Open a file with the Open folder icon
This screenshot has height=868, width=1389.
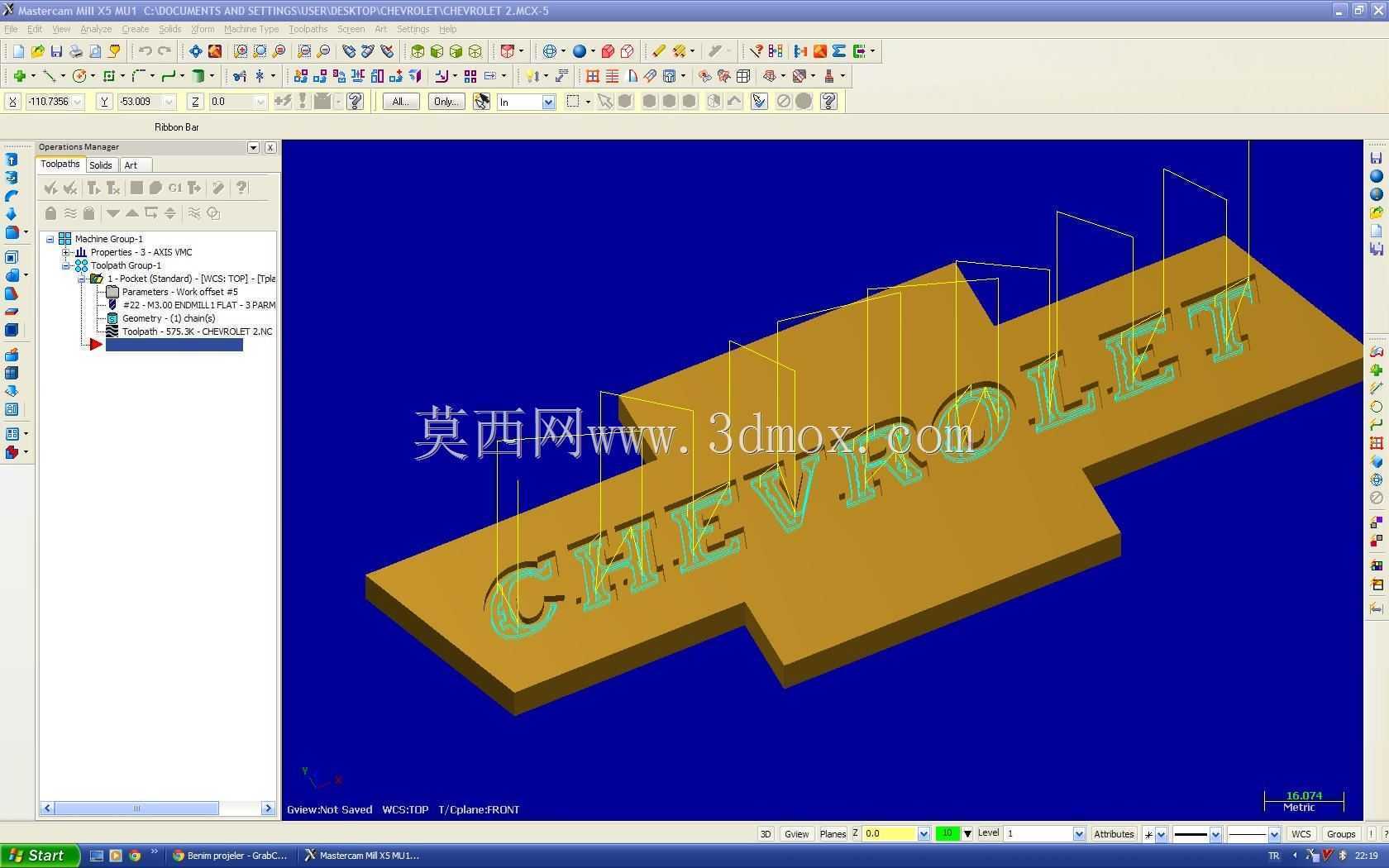click(x=37, y=51)
